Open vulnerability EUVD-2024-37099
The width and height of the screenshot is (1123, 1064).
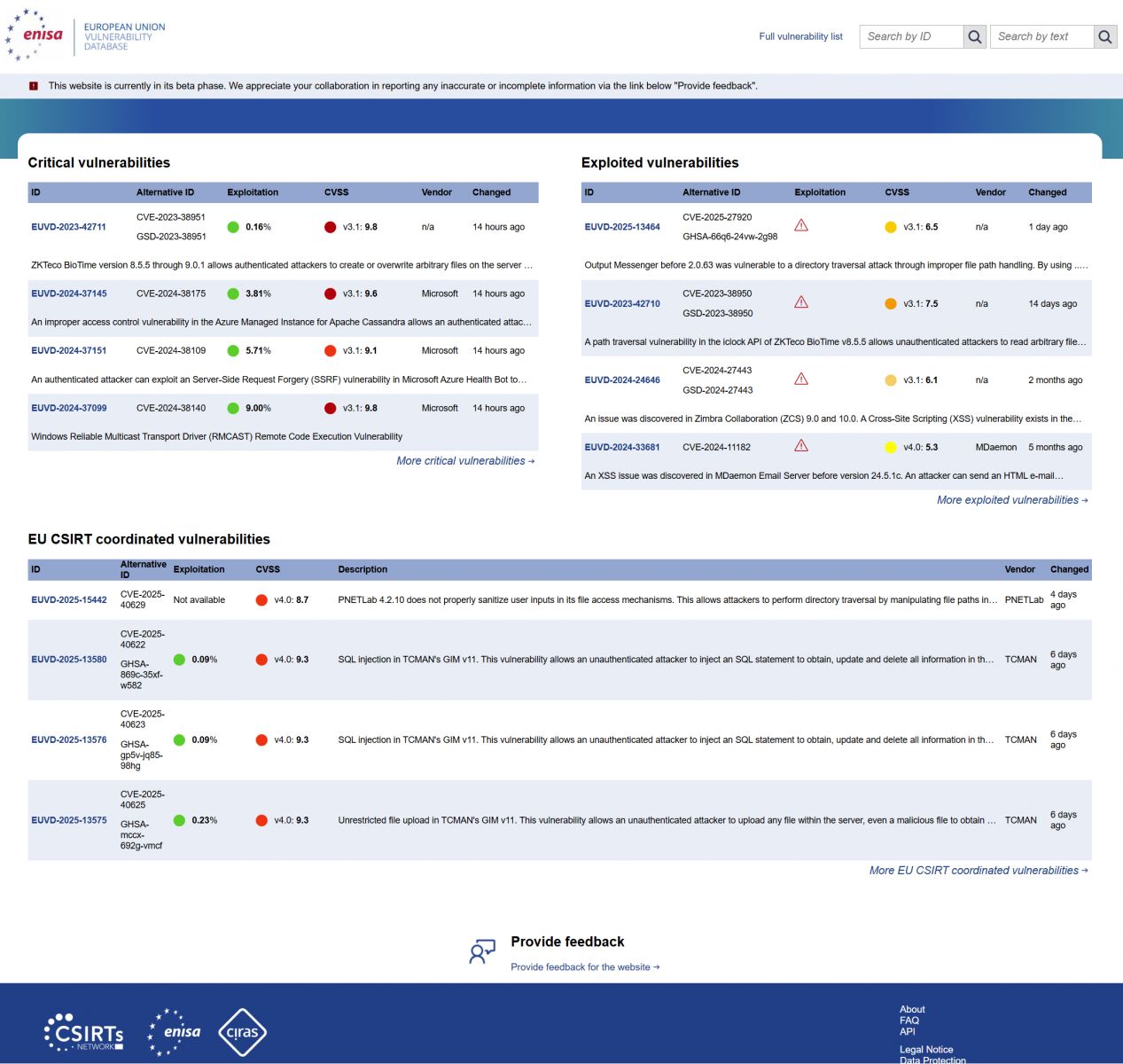pos(68,409)
